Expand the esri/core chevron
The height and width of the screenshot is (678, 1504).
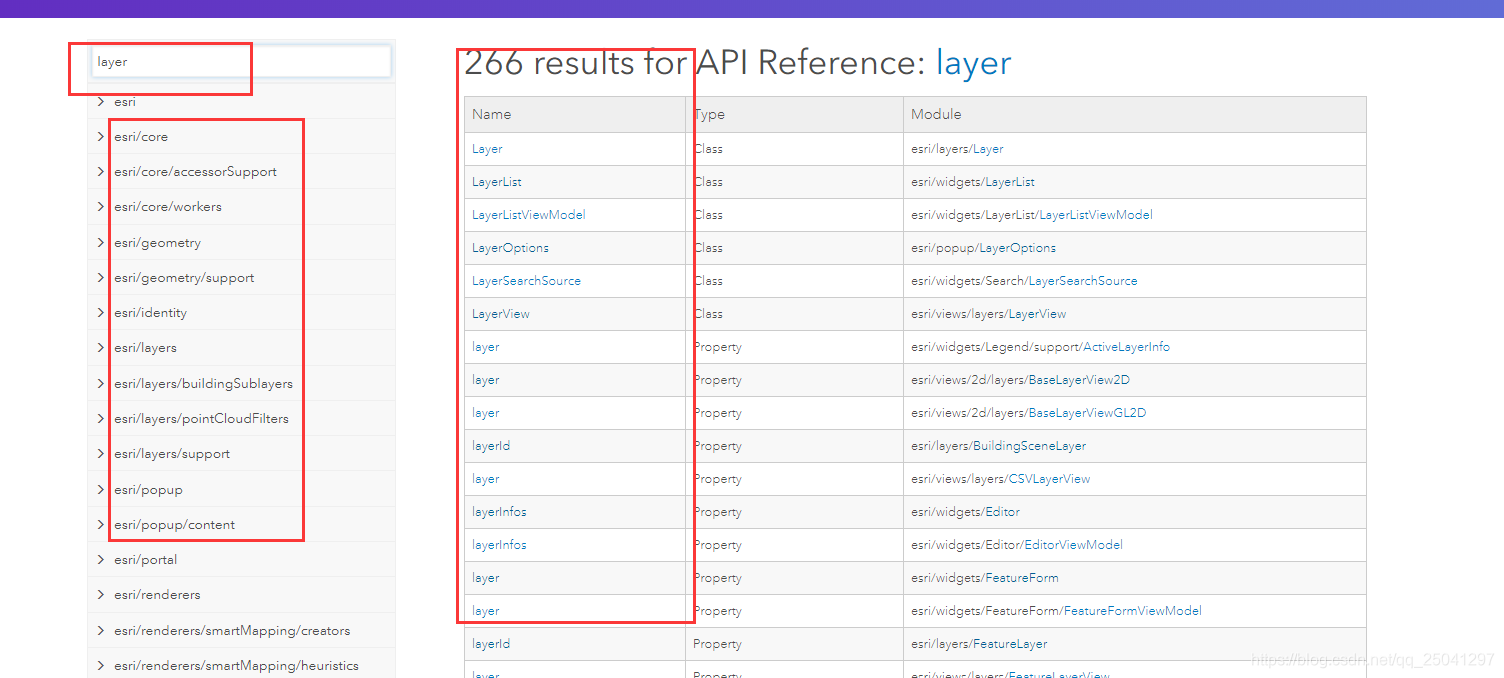(101, 136)
